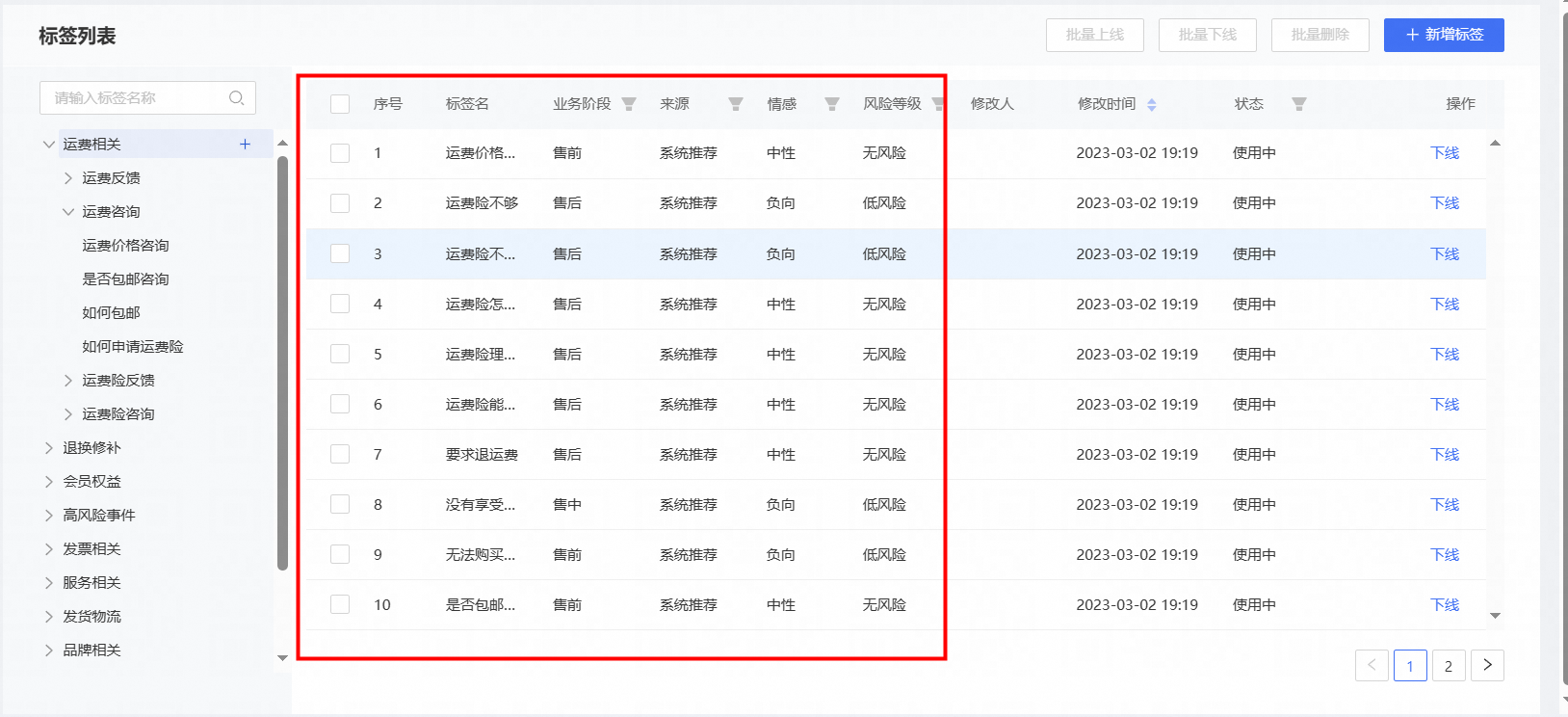Select 运费价格咨询 in the tree

click(x=125, y=245)
